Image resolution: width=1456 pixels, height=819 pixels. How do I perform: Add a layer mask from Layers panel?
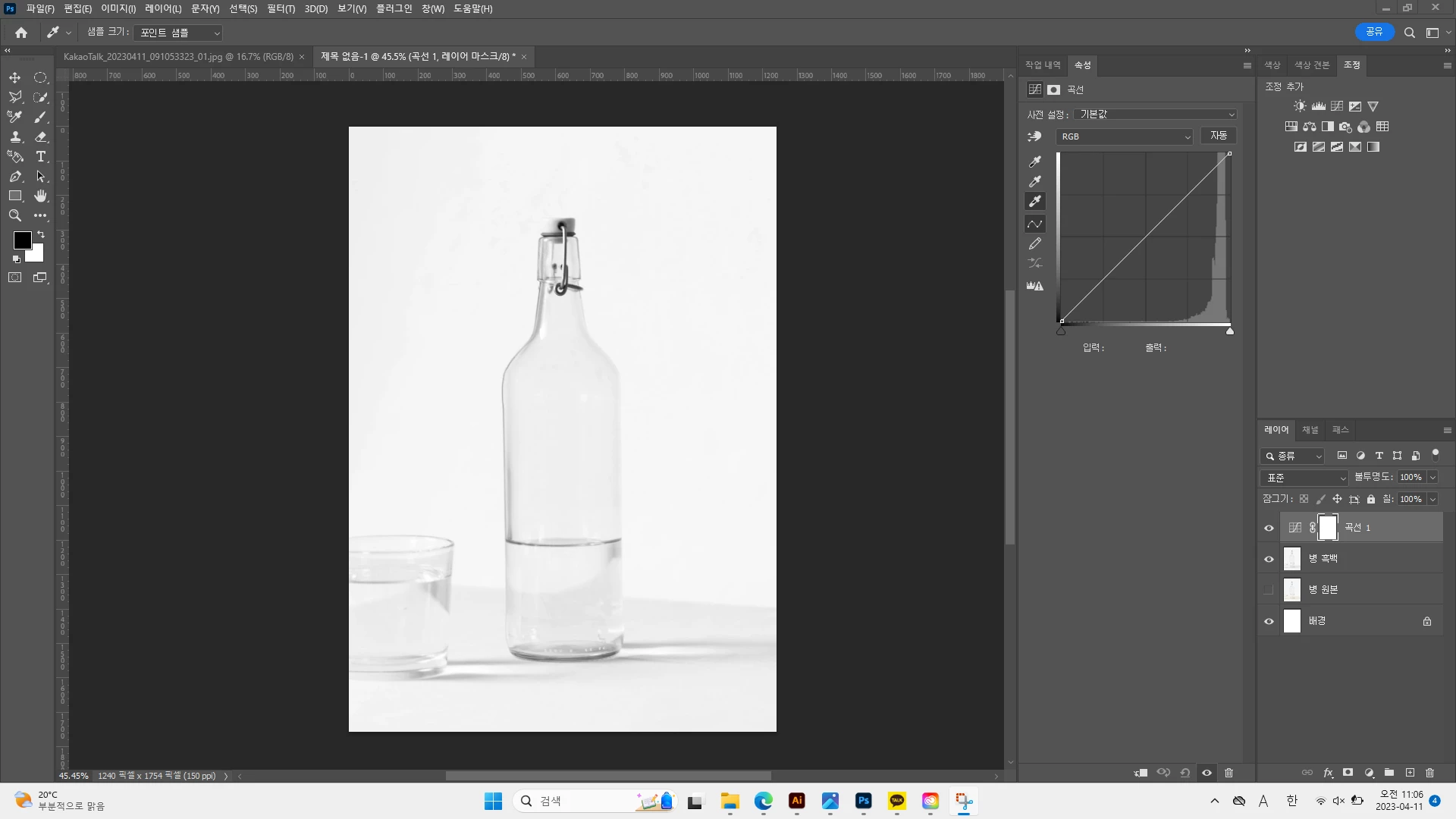(x=1348, y=773)
